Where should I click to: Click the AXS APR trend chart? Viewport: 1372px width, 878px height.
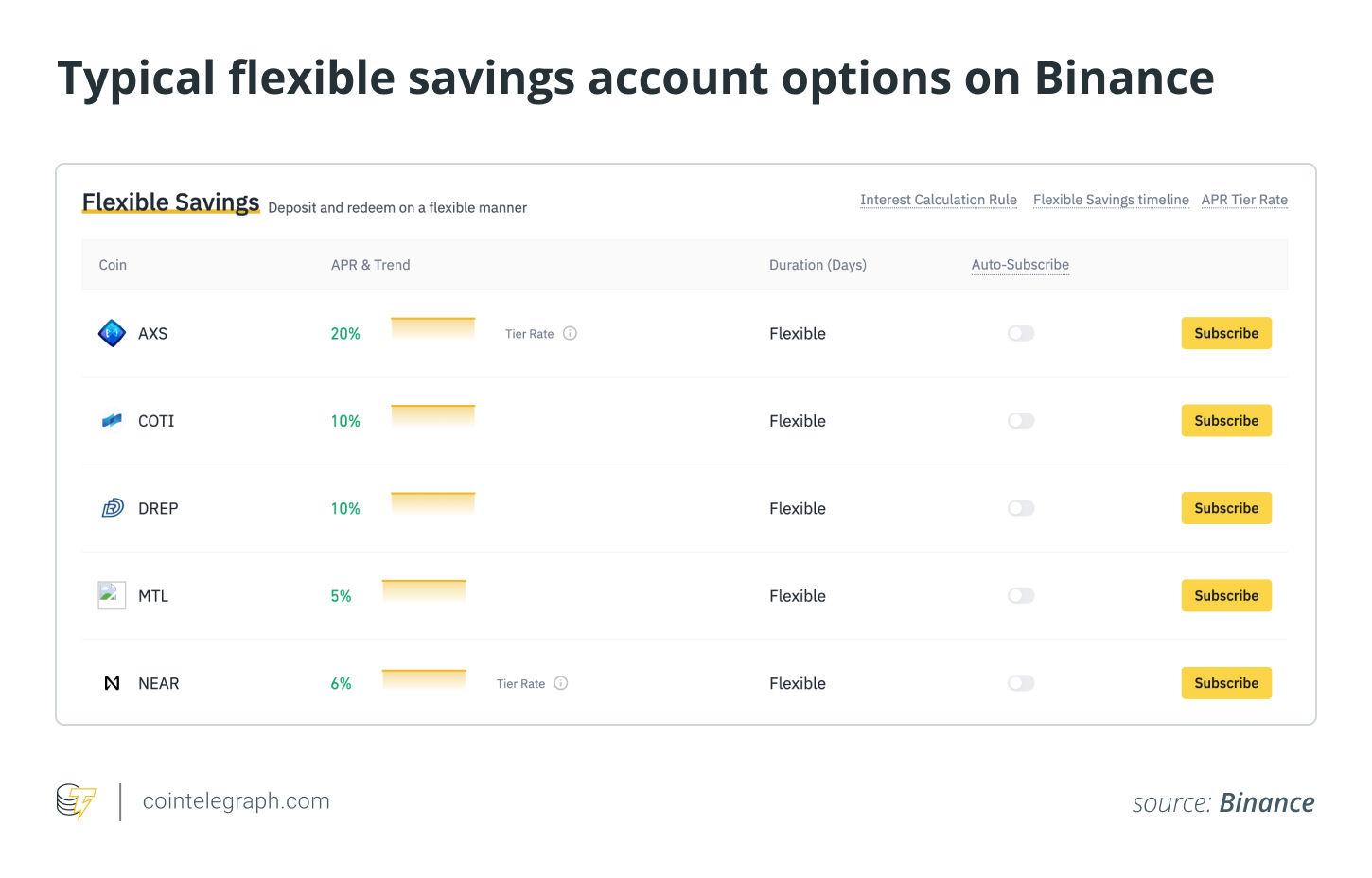(x=432, y=328)
